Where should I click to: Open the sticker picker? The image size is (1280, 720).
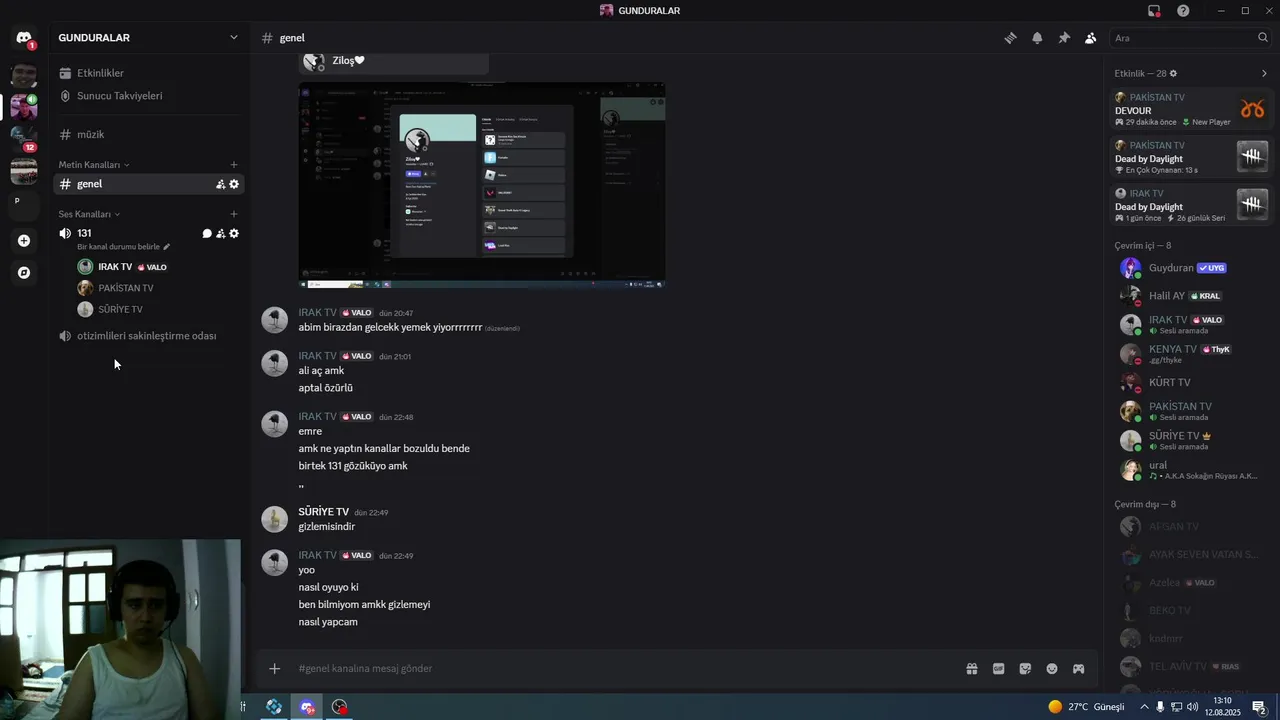(1025, 669)
